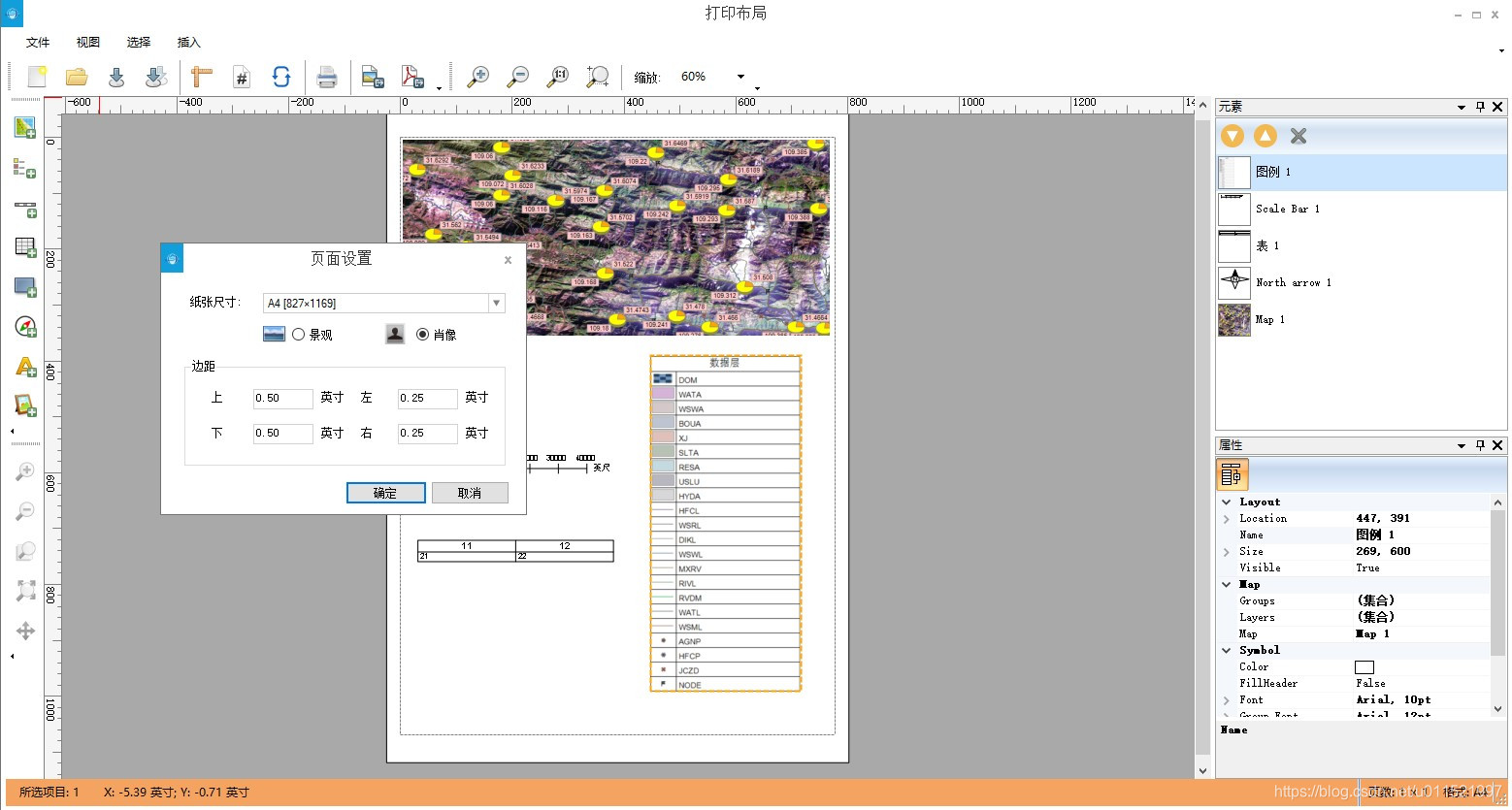Fit layout to screen with zoom-extent icon
Viewport: 1512px width, 810px height.
[x=598, y=77]
